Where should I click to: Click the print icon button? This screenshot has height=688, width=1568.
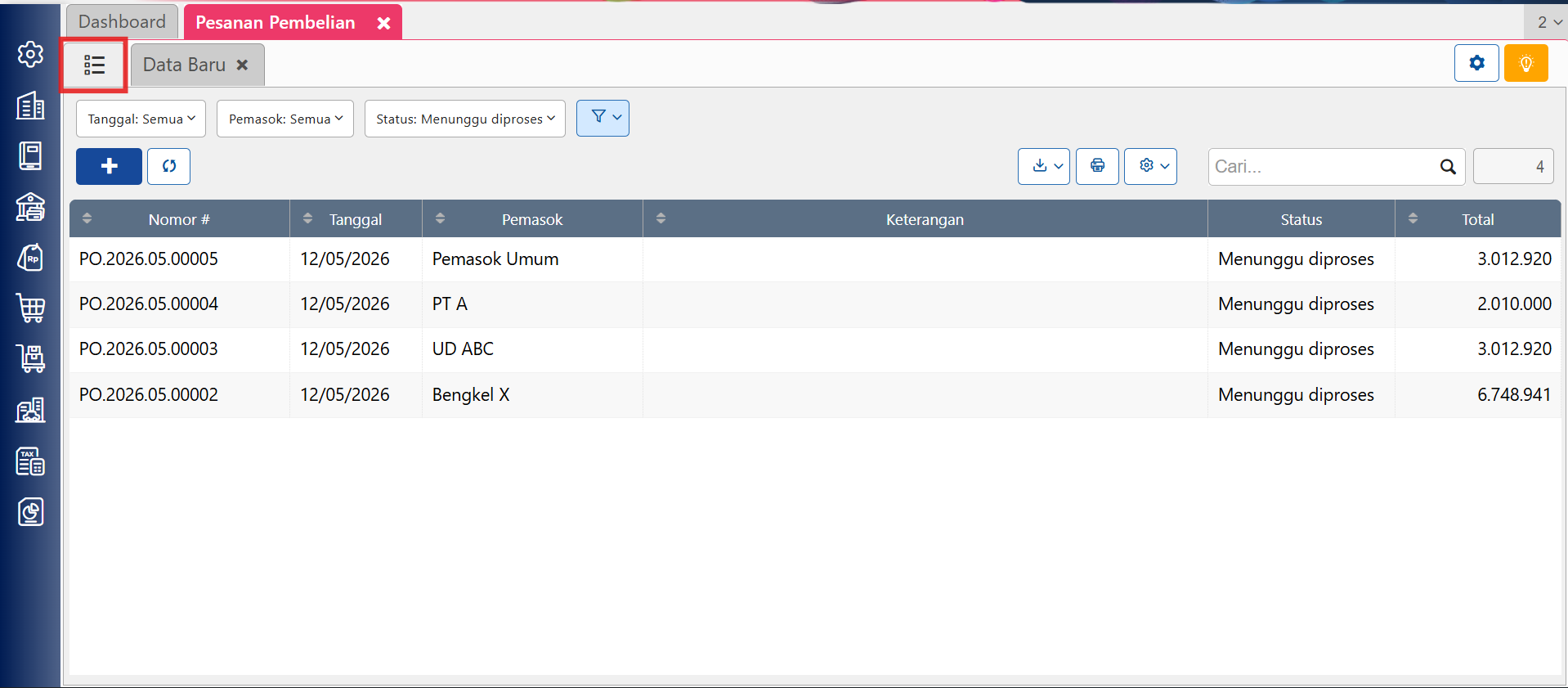1097,166
